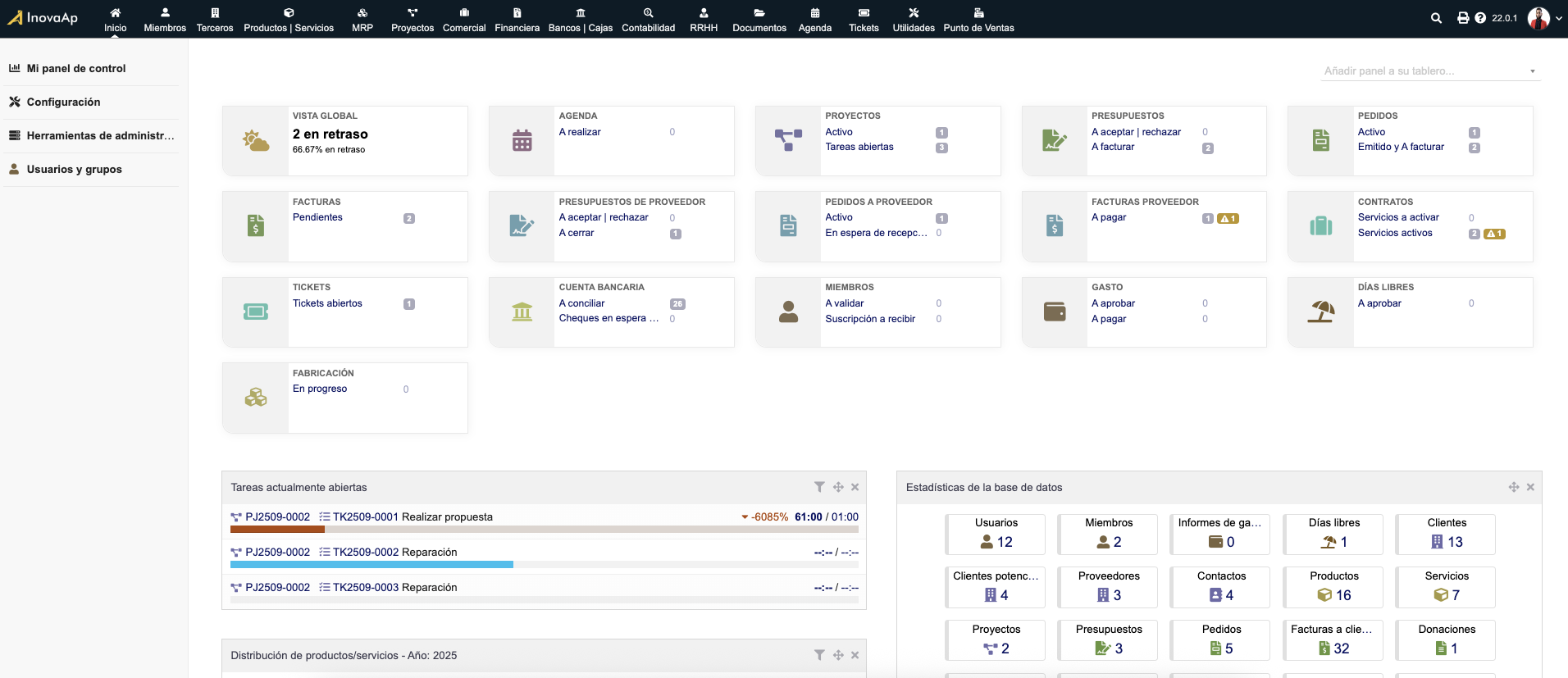
Task: Click the filter icon in Tareas actualmente abiertas
Action: click(819, 487)
